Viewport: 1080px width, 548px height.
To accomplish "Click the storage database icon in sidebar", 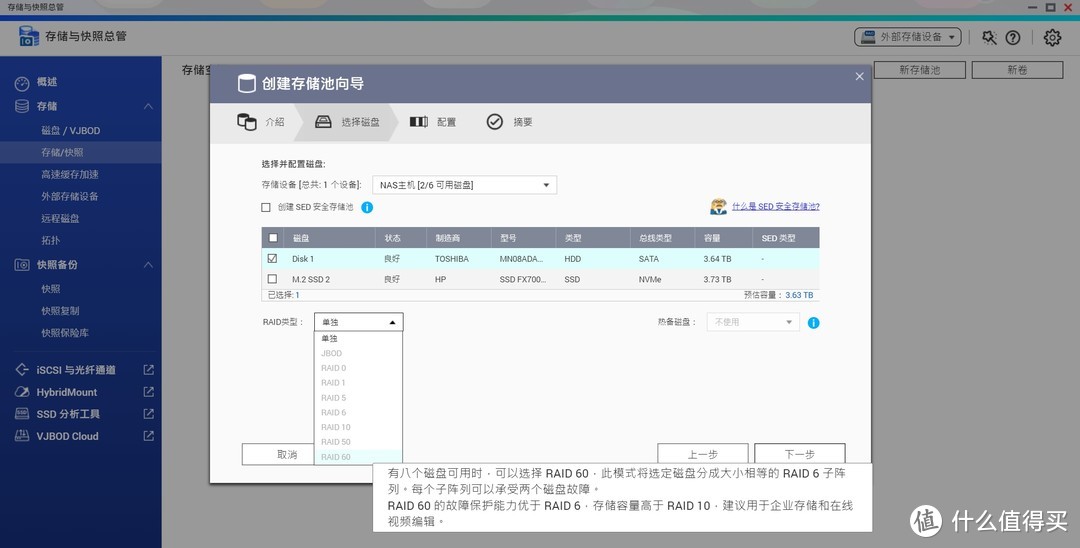I will coord(22,106).
